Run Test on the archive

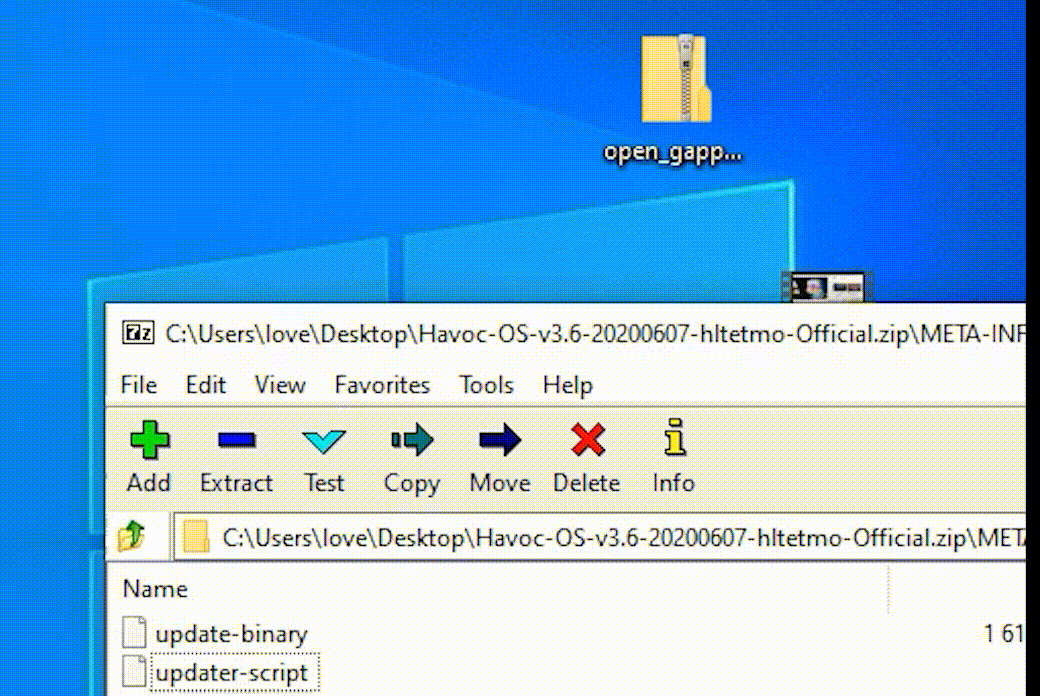point(324,440)
